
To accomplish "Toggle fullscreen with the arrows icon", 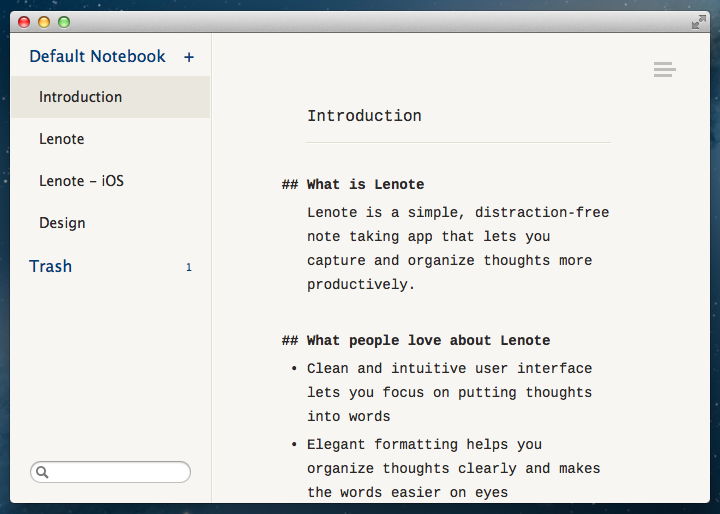I will (x=698, y=22).
